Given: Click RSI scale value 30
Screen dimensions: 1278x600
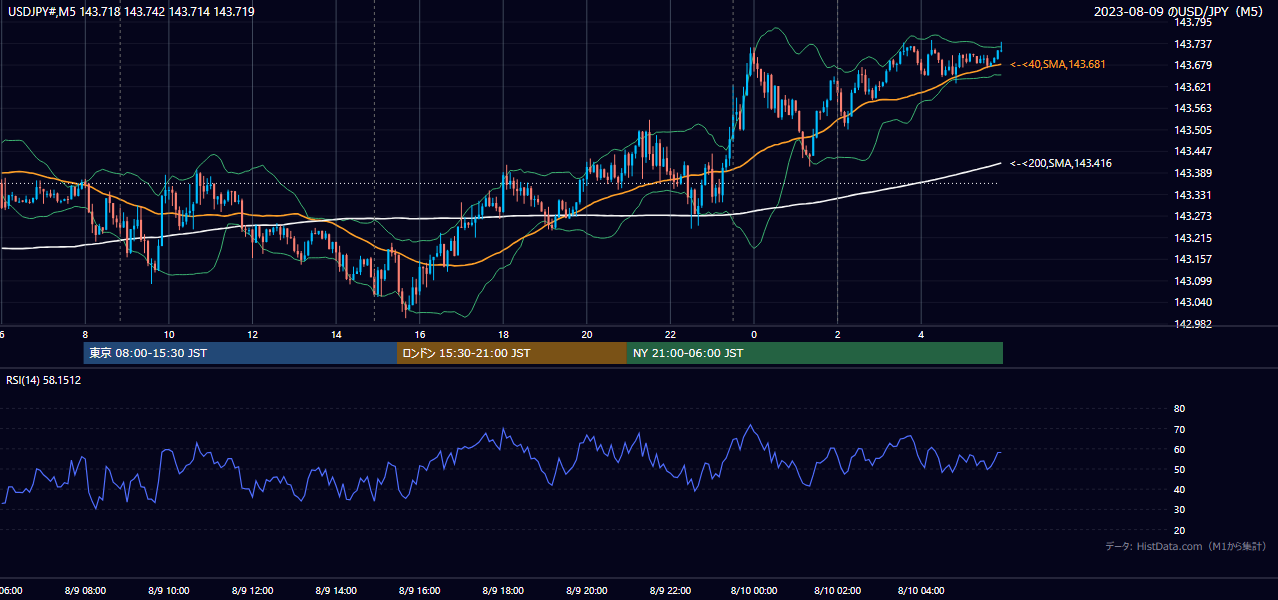Looking at the screenshot, I should click(1179, 510).
